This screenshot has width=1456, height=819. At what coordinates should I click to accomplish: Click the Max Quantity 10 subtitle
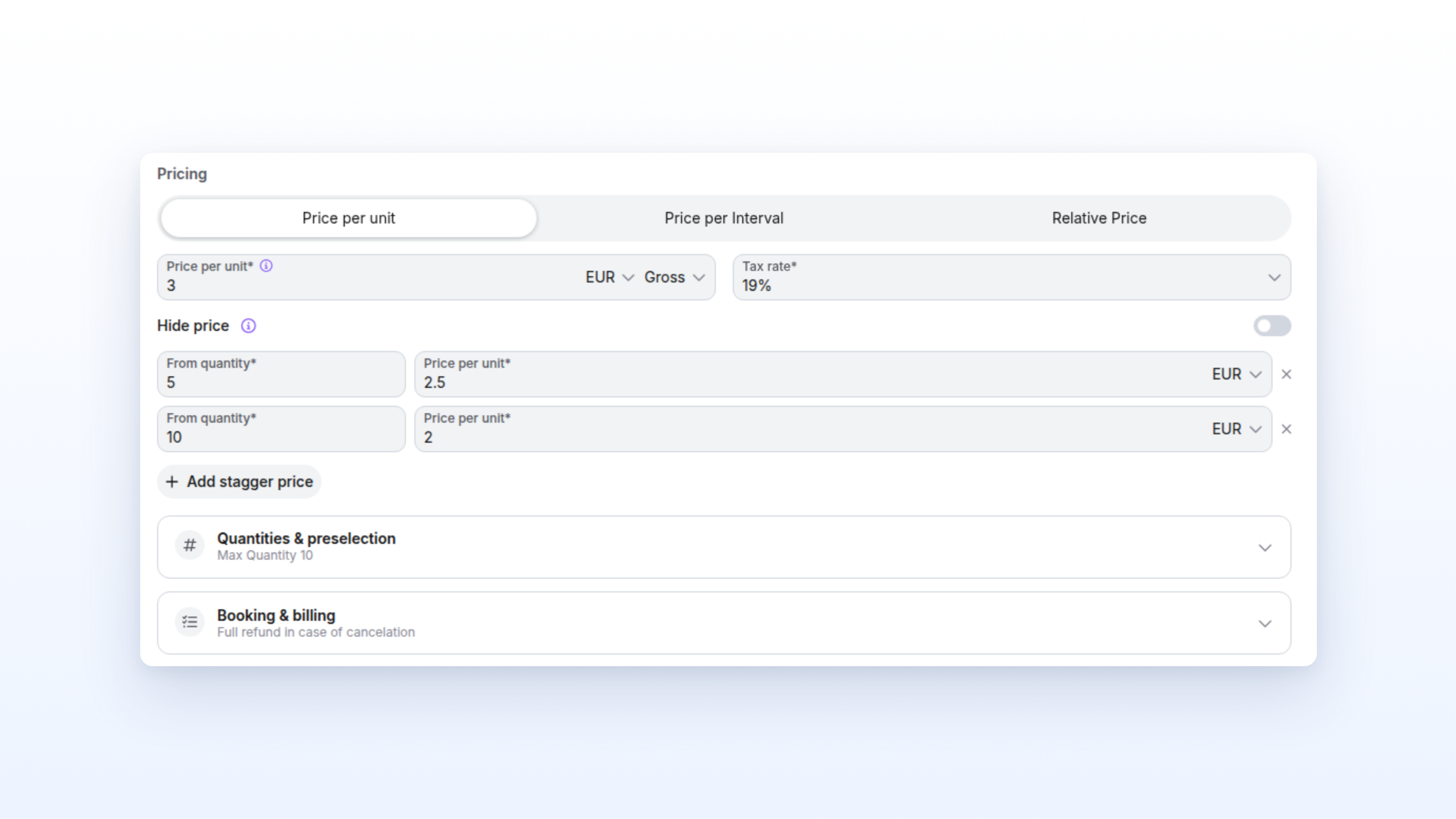pyautogui.click(x=265, y=555)
